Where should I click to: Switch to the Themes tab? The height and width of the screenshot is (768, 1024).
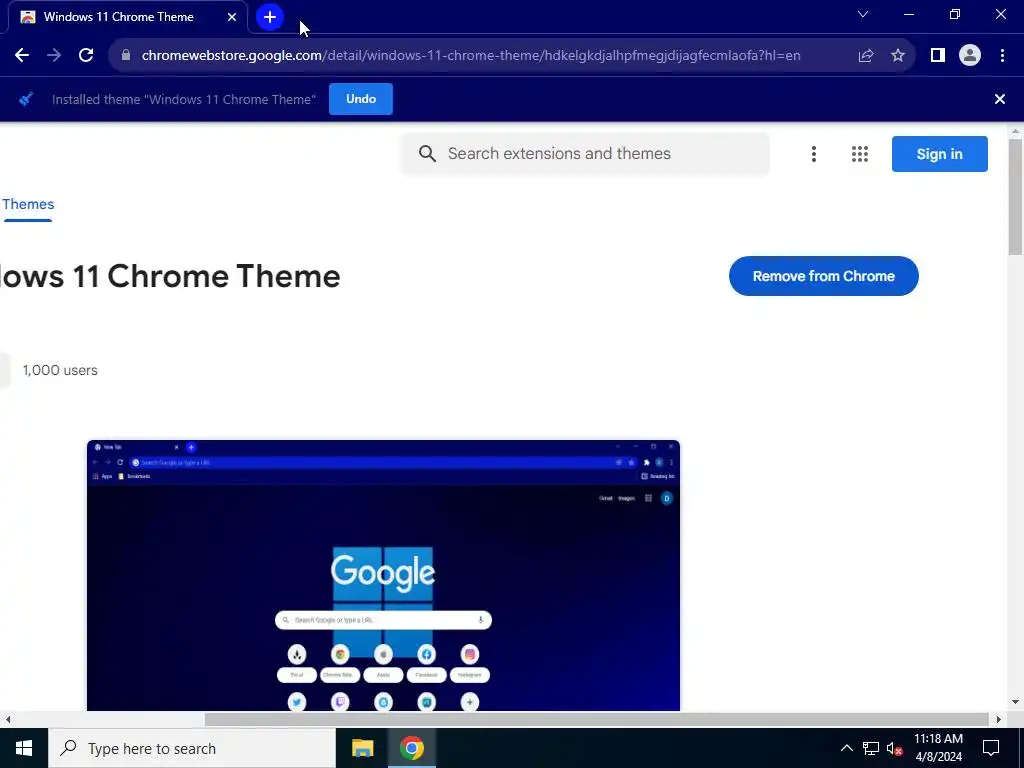[28, 204]
